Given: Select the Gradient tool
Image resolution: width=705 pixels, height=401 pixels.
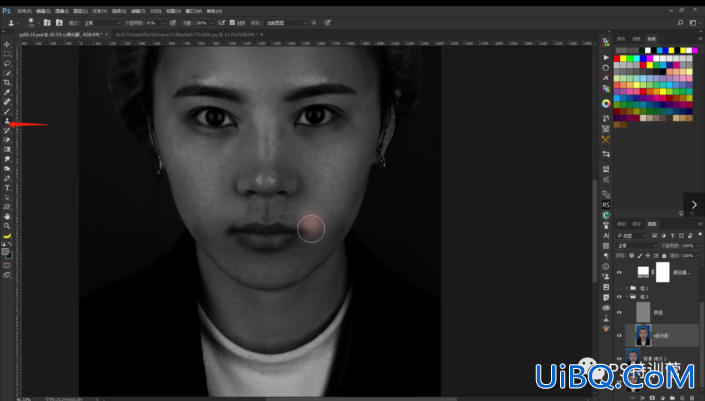Looking at the screenshot, I should 7,149.
